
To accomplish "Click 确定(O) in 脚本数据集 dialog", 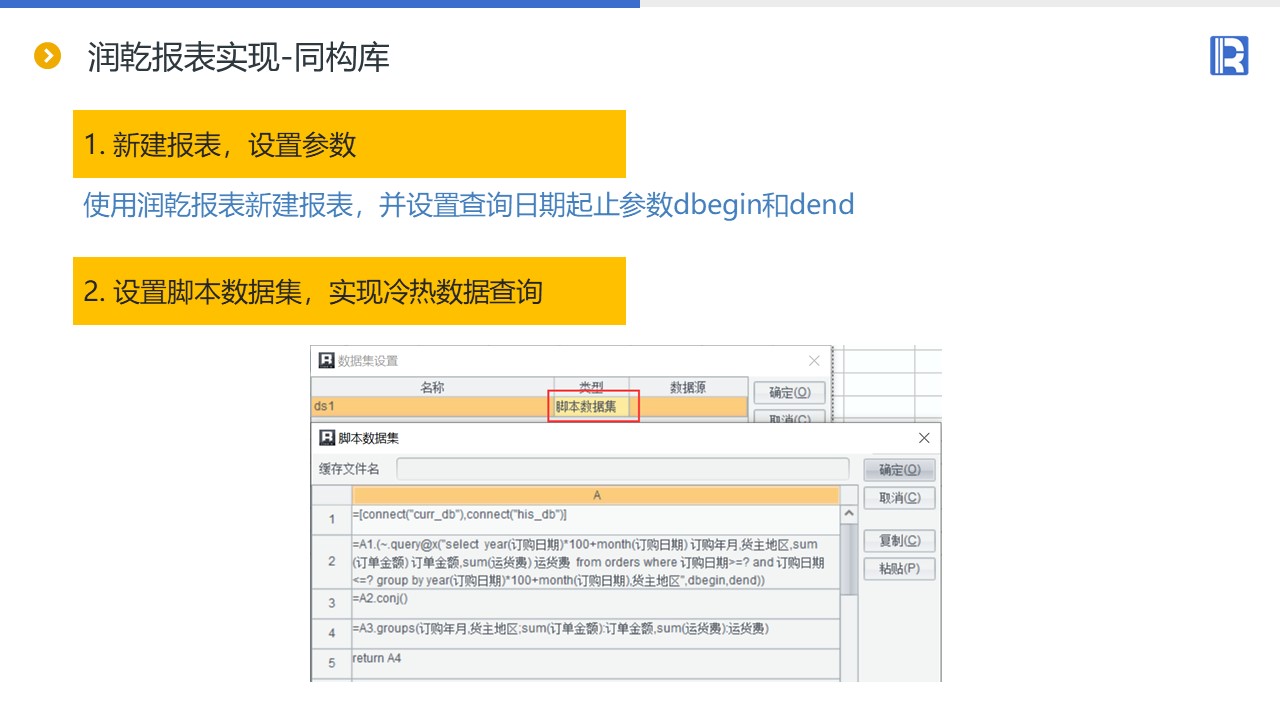I will (x=899, y=470).
